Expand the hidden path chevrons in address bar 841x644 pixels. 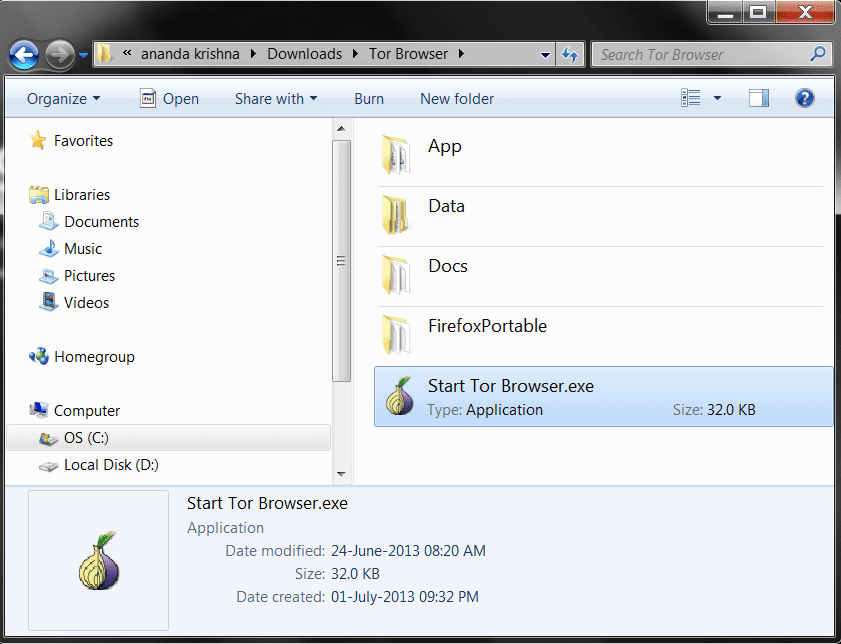[127, 53]
